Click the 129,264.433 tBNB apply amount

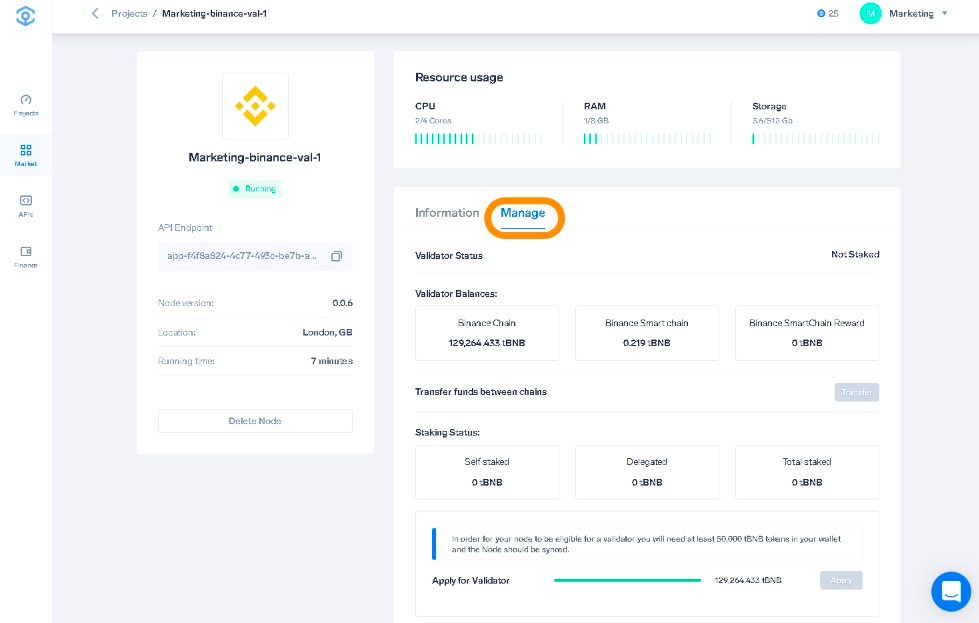pyautogui.click(x=747, y=581)
